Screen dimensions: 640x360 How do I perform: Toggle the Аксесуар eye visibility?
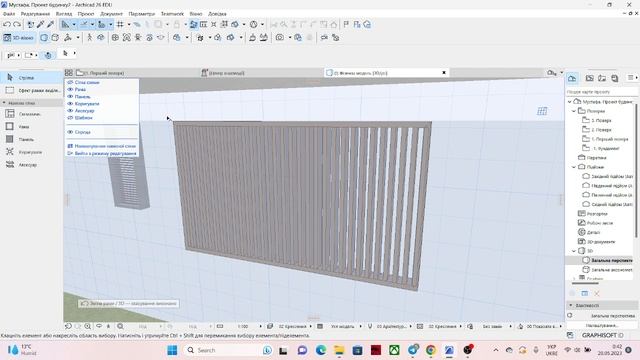coord(70,111)
